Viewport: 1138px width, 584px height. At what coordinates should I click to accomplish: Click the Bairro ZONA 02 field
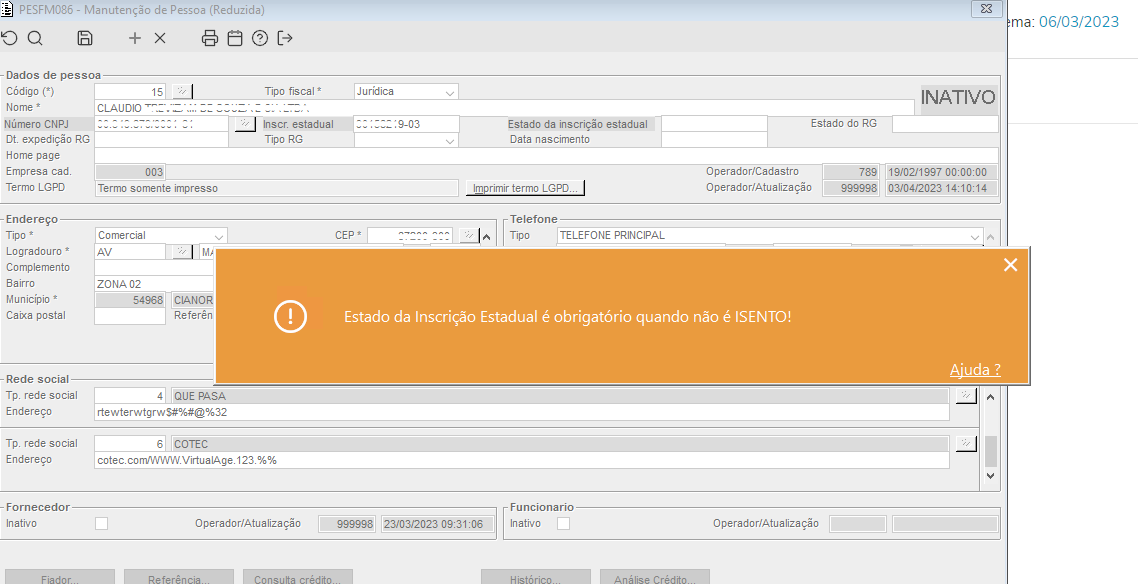pos(155,284)
